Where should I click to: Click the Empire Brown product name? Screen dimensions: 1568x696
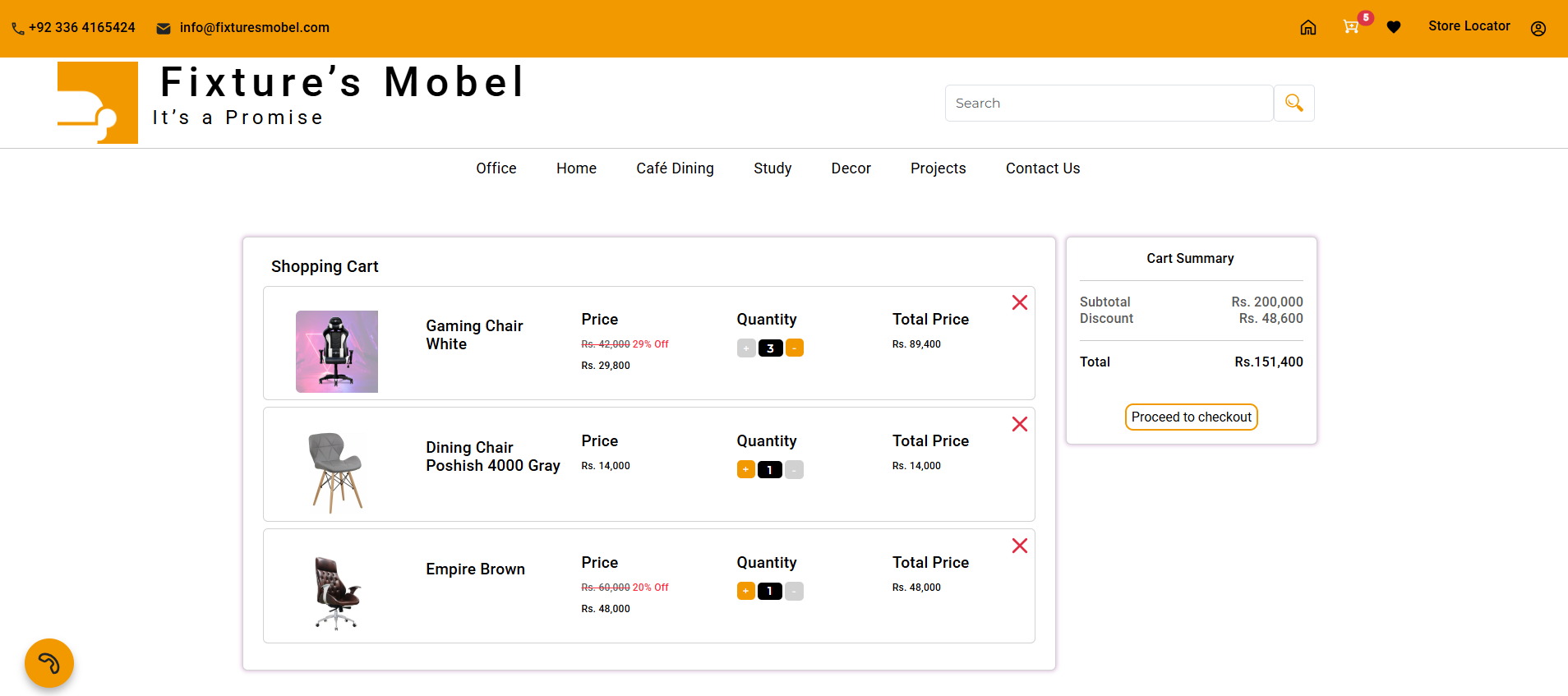pos(475,569)
